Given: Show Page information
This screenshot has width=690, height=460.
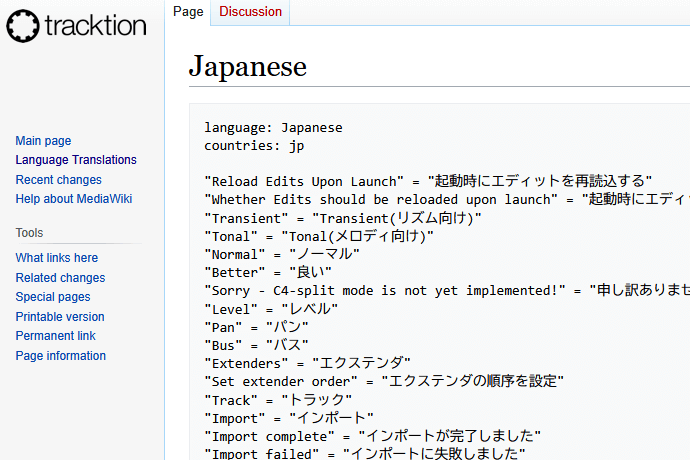Looking at the screenshot, I should point(60,356).
